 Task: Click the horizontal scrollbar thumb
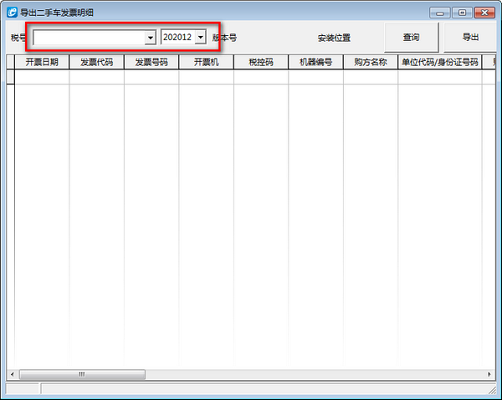pos(82,374)
